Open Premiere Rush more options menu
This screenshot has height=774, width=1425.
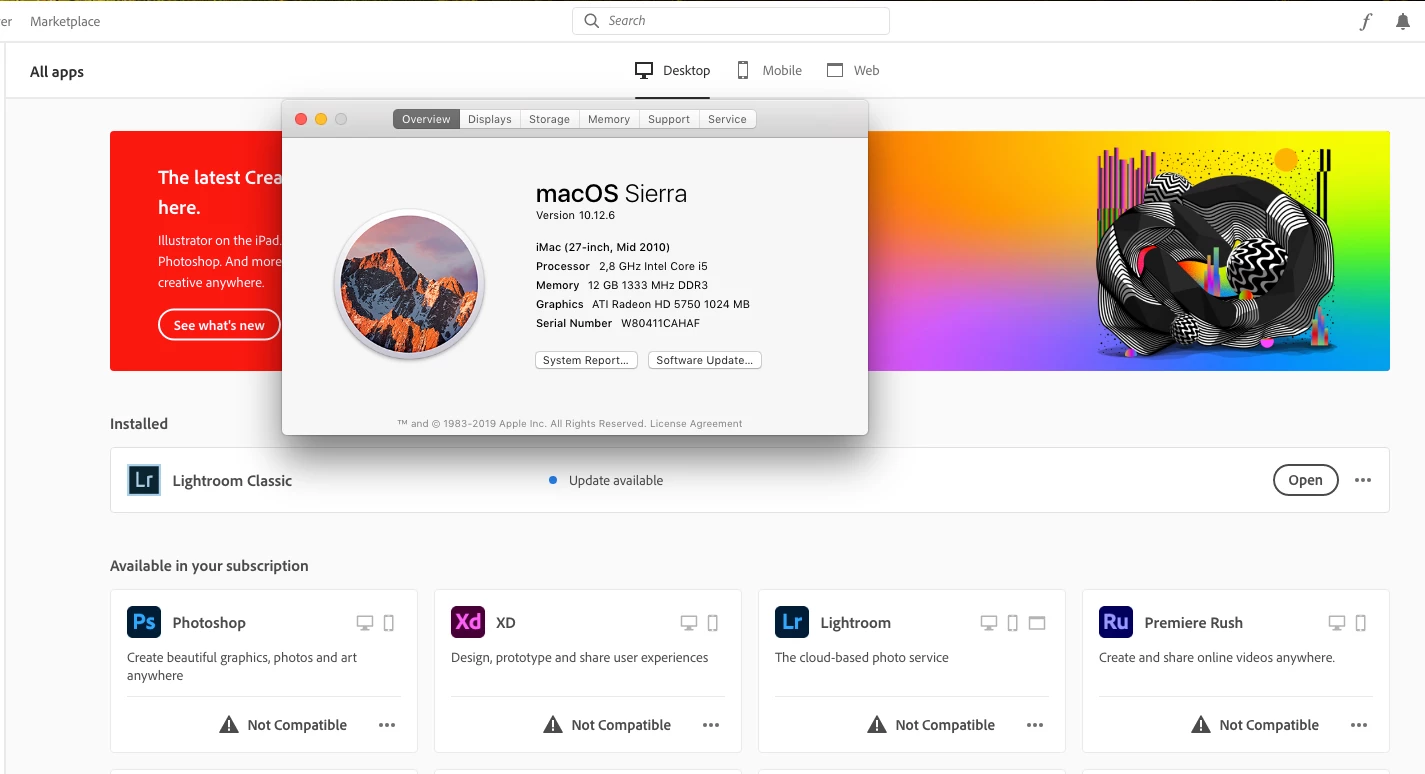[1359, 725]
